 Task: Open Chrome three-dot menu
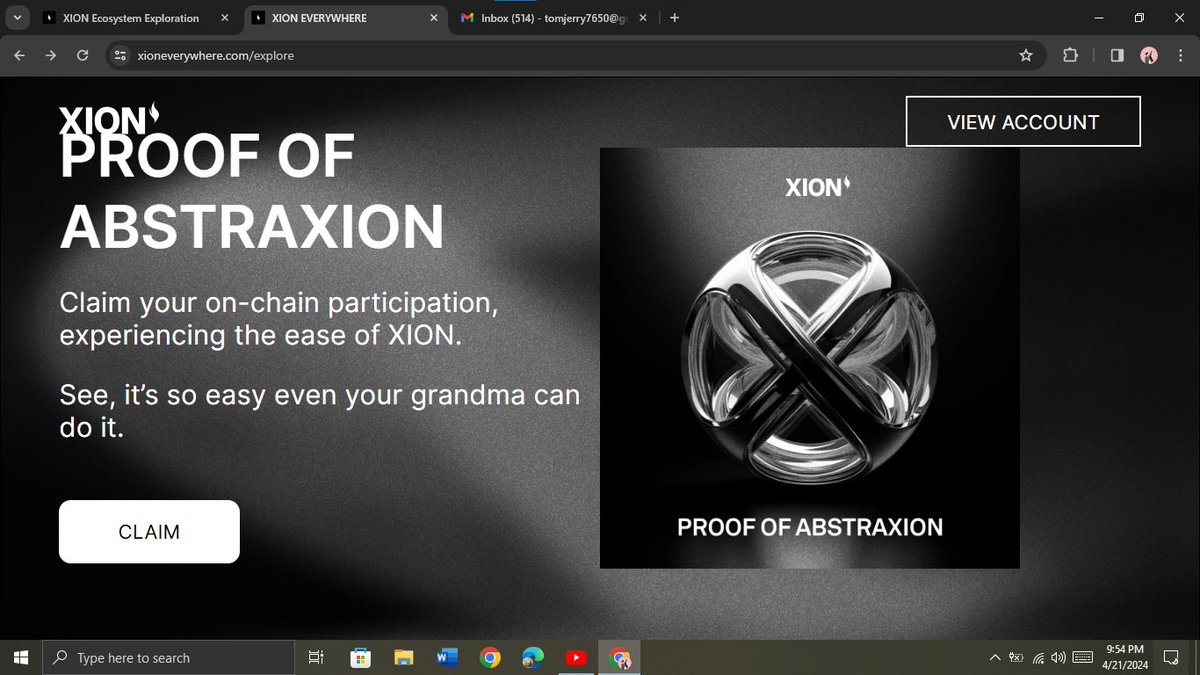1180,56
